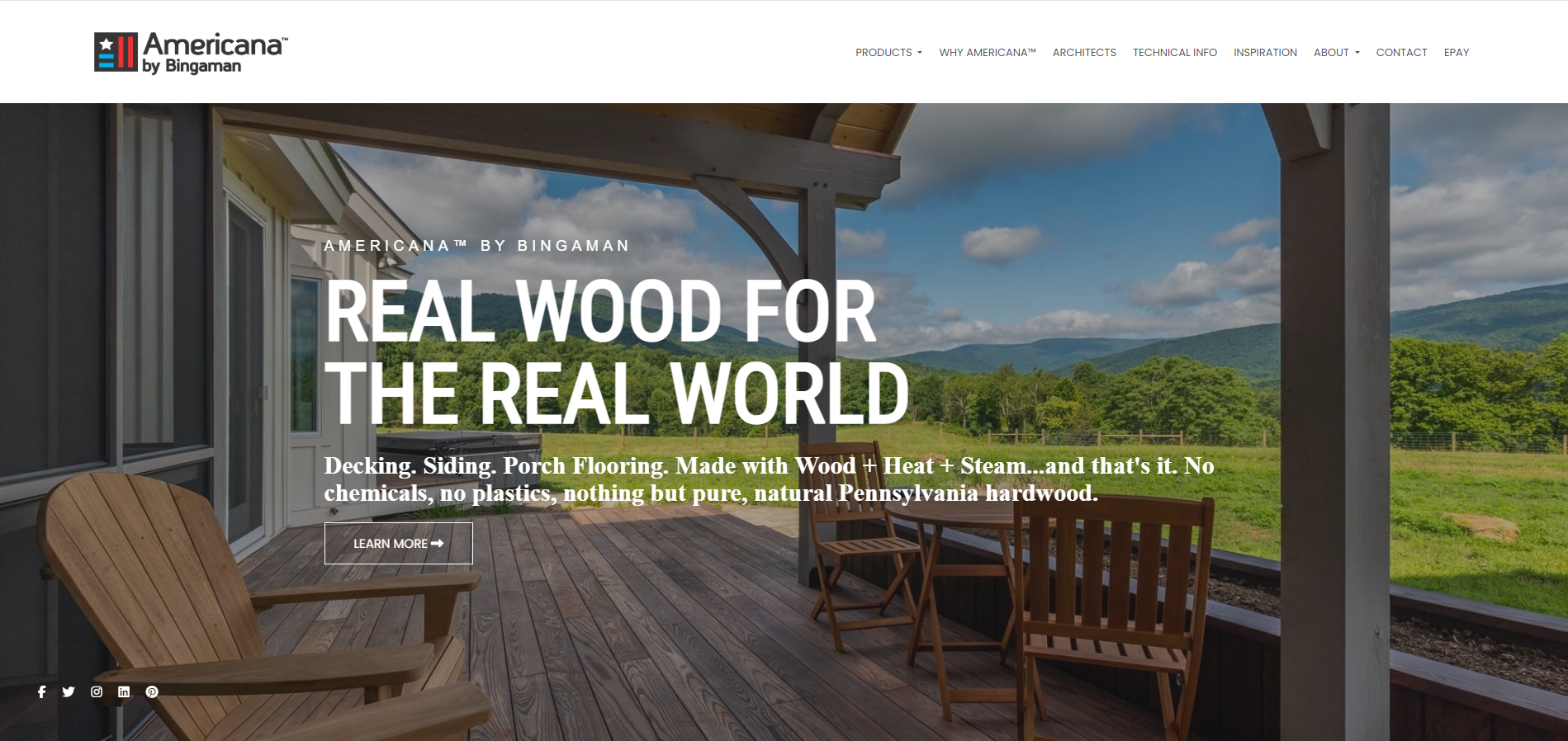Open the LinkedIn social icon

tap(124, 691)
